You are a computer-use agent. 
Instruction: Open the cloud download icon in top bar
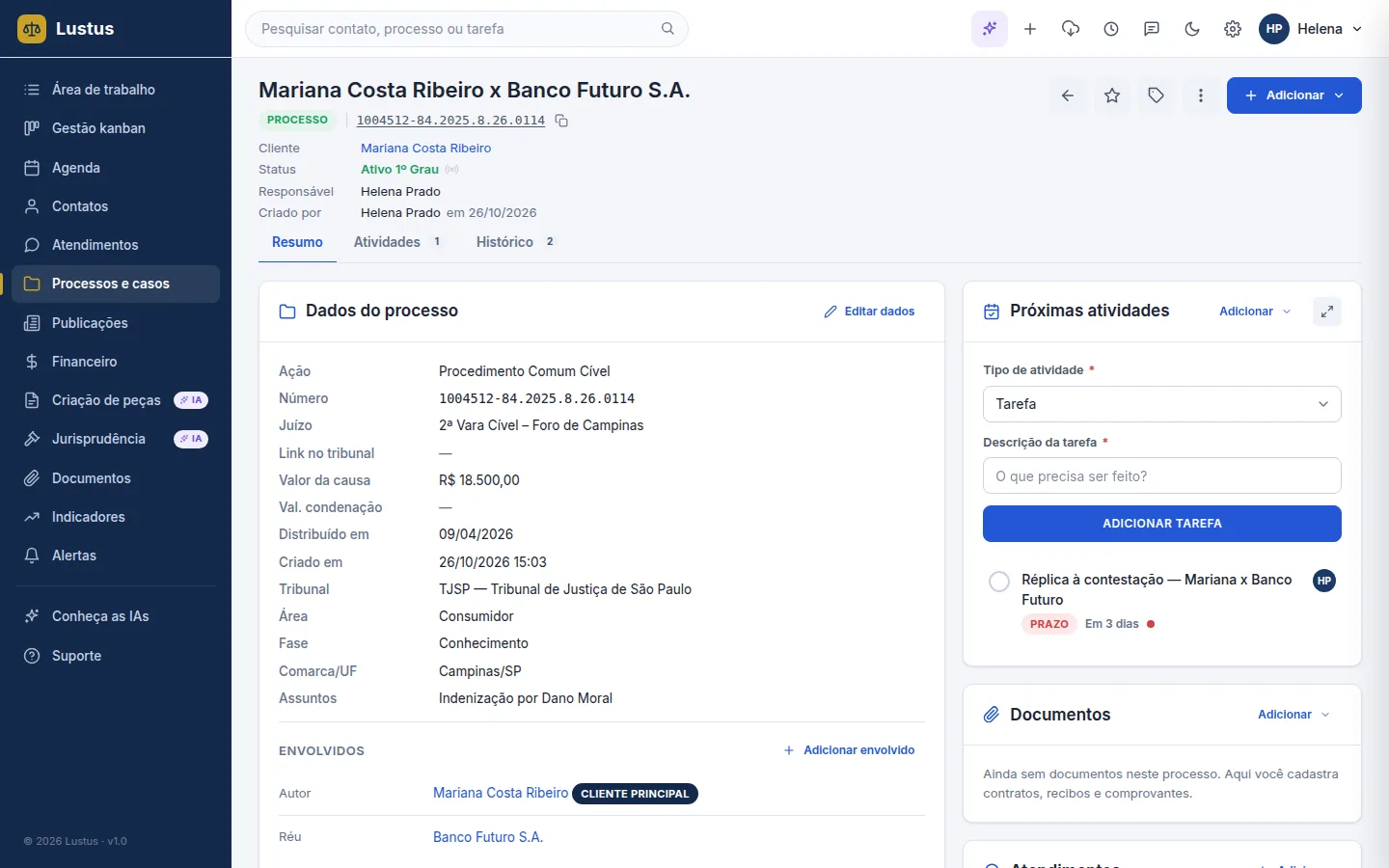[1071, 29]
